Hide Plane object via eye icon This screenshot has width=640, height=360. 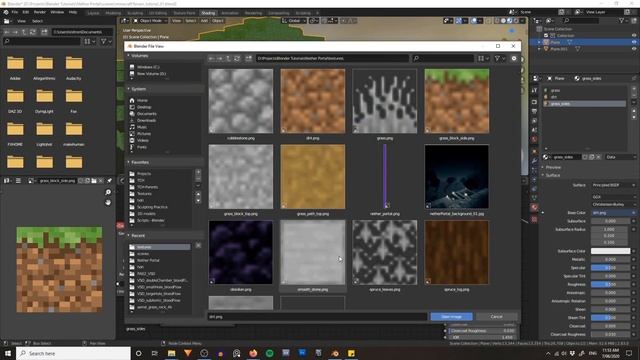634,42
